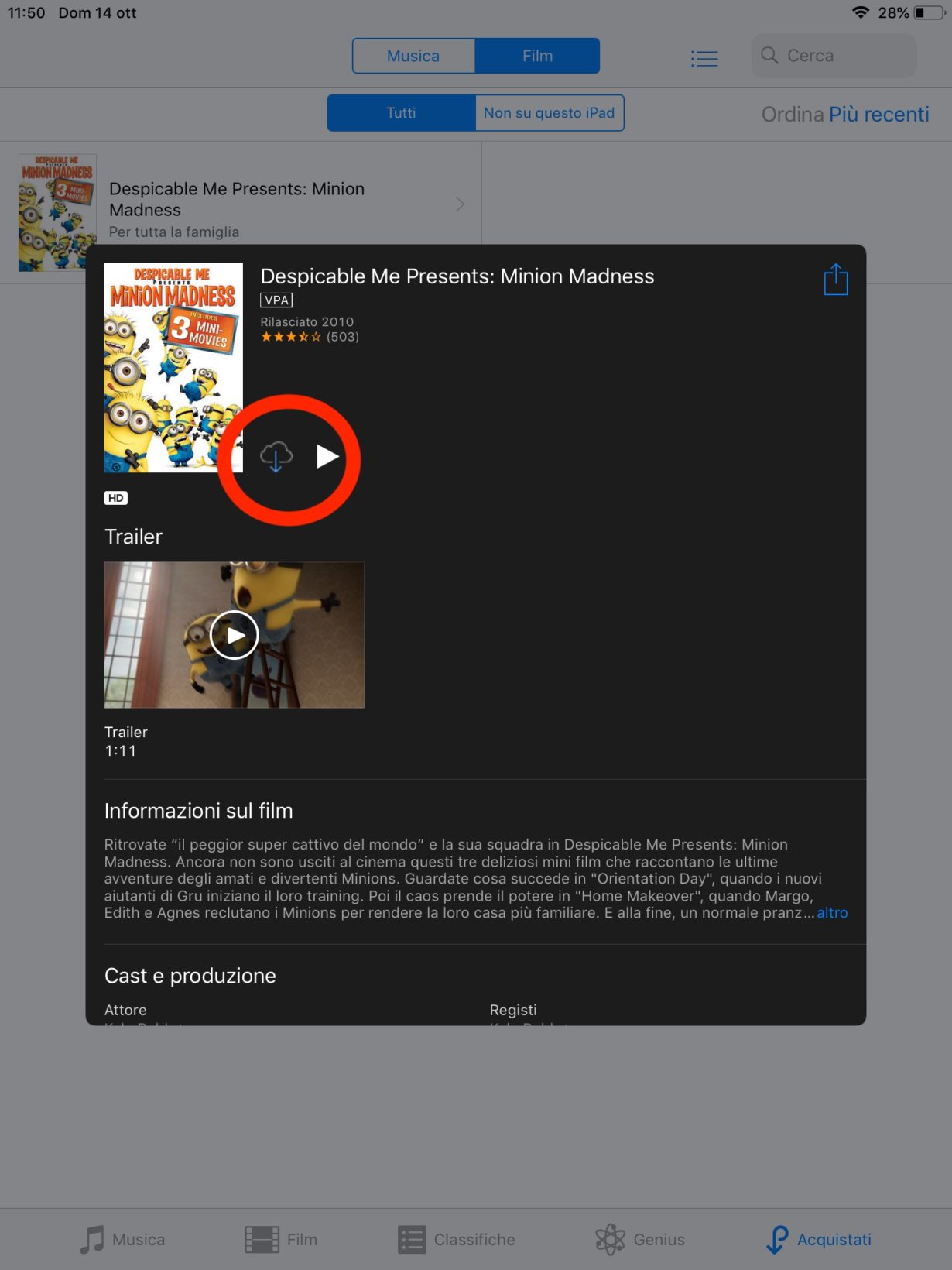952x1270 pixels.
Task: Play the Minion Madness movie
Action: (x=327, y=457)
